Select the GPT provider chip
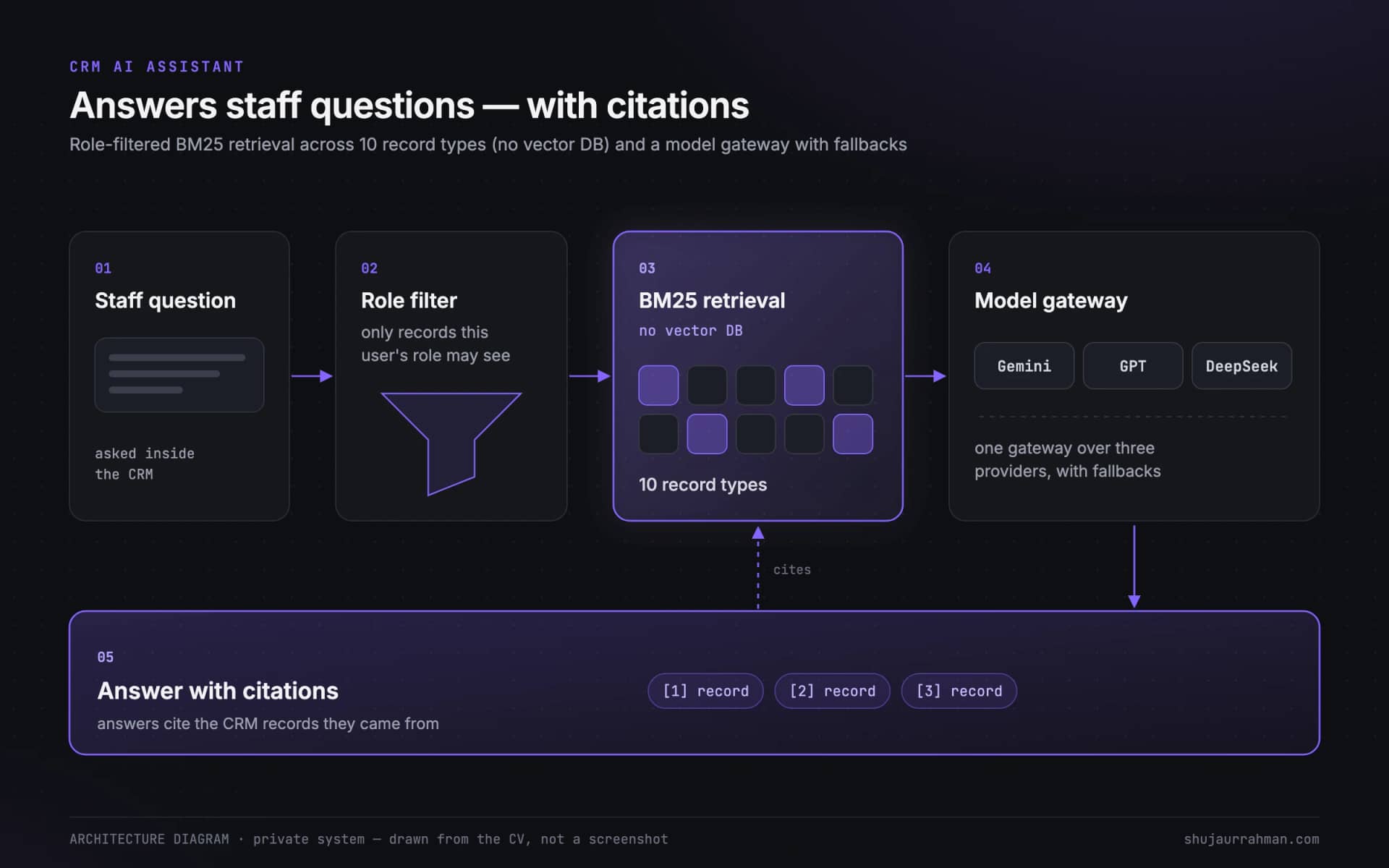1389x868 pixels. click(x=1133, y=366)
